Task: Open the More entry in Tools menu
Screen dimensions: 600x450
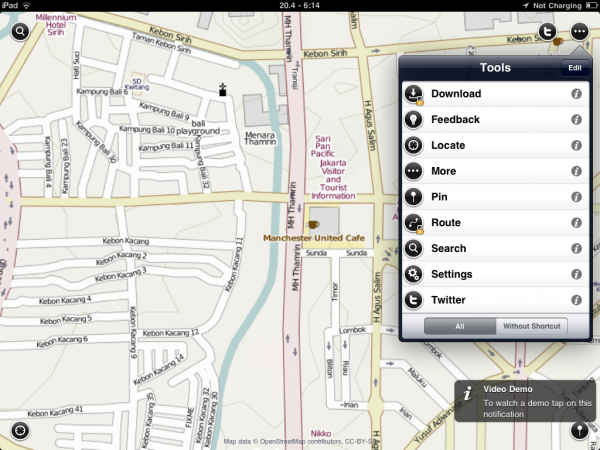Action: (x=444, y=171)
